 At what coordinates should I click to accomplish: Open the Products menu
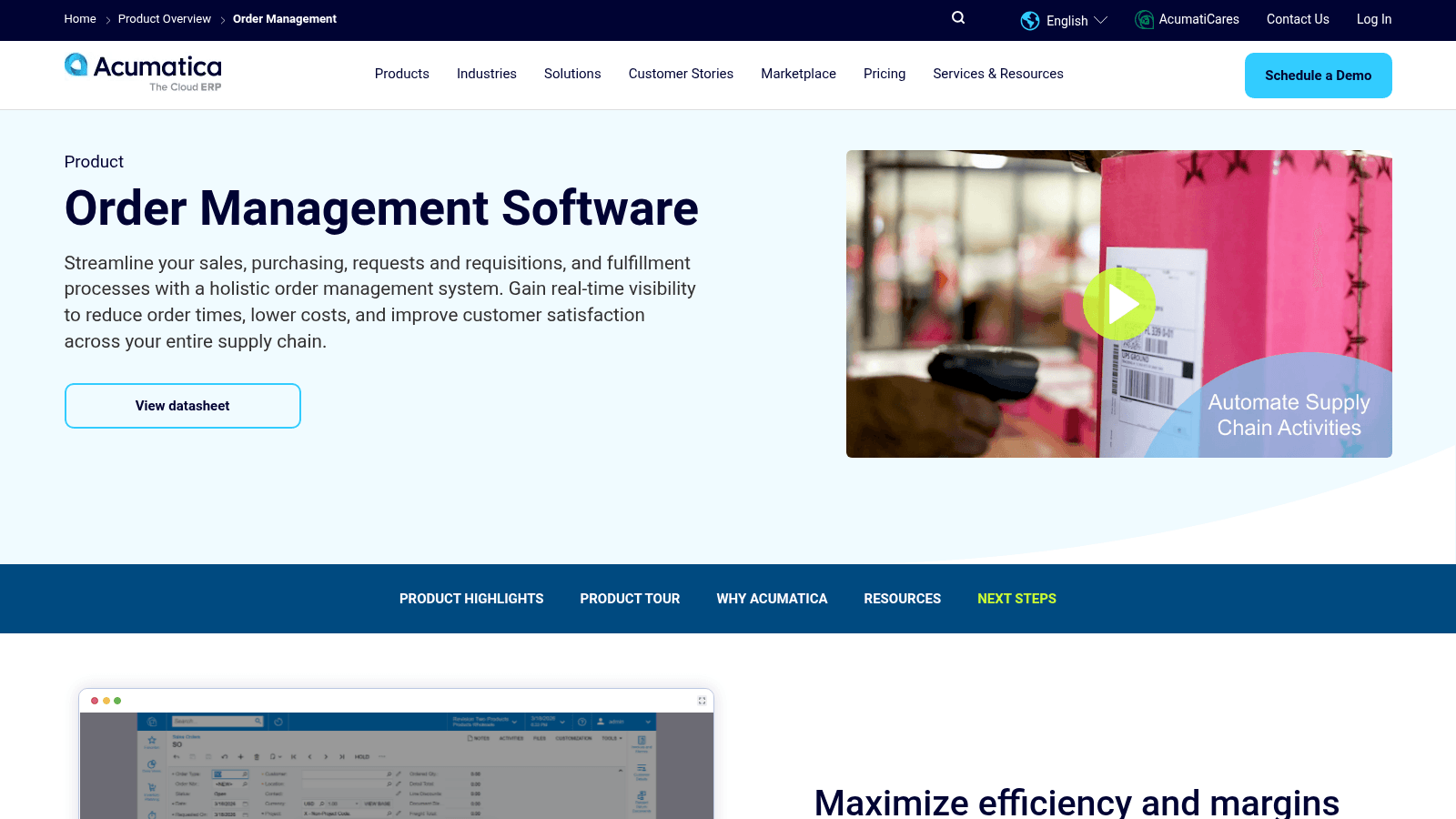pos(402,74)
